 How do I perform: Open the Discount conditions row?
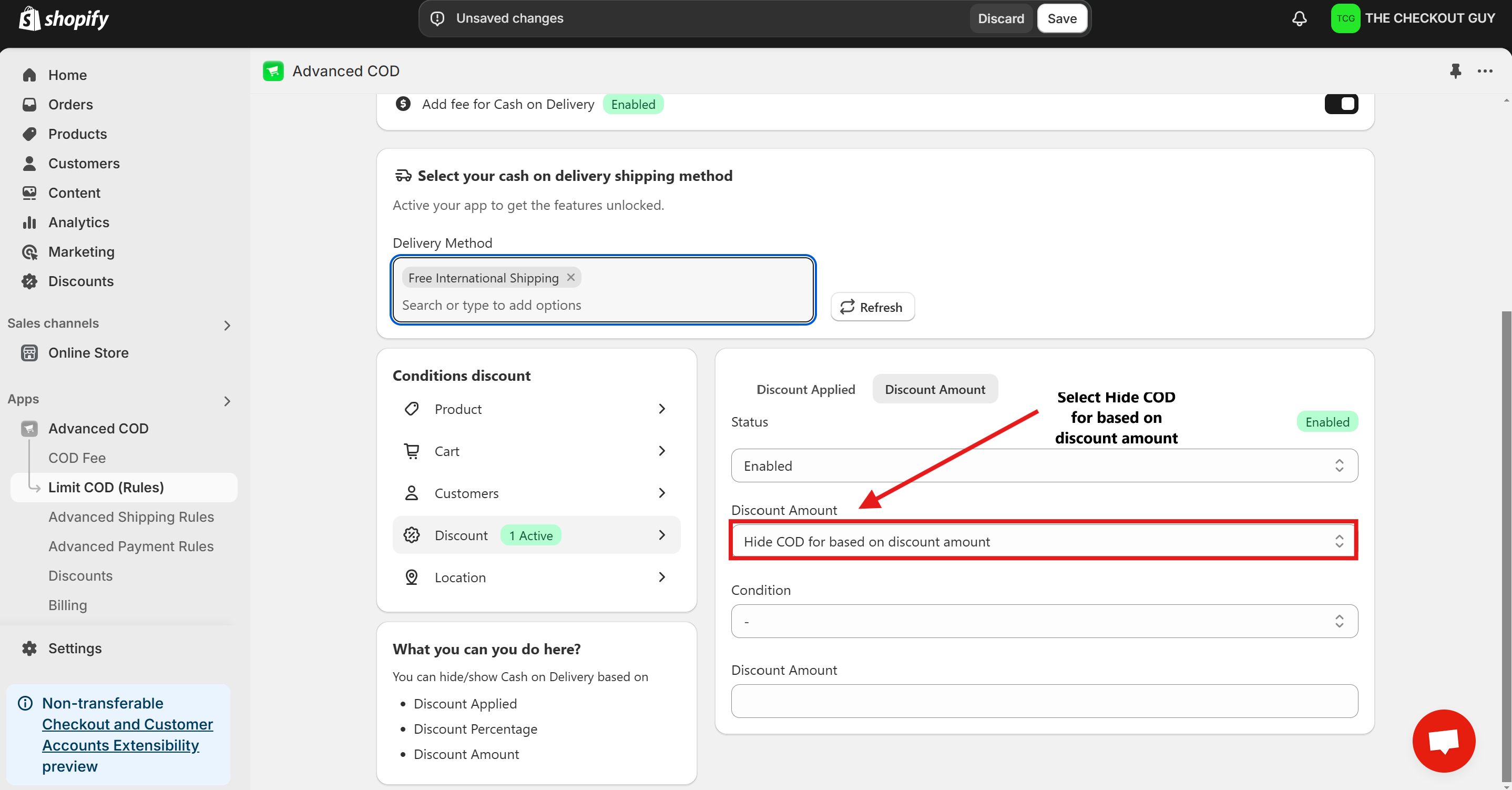pyautogui.click(x=536, y=535)
